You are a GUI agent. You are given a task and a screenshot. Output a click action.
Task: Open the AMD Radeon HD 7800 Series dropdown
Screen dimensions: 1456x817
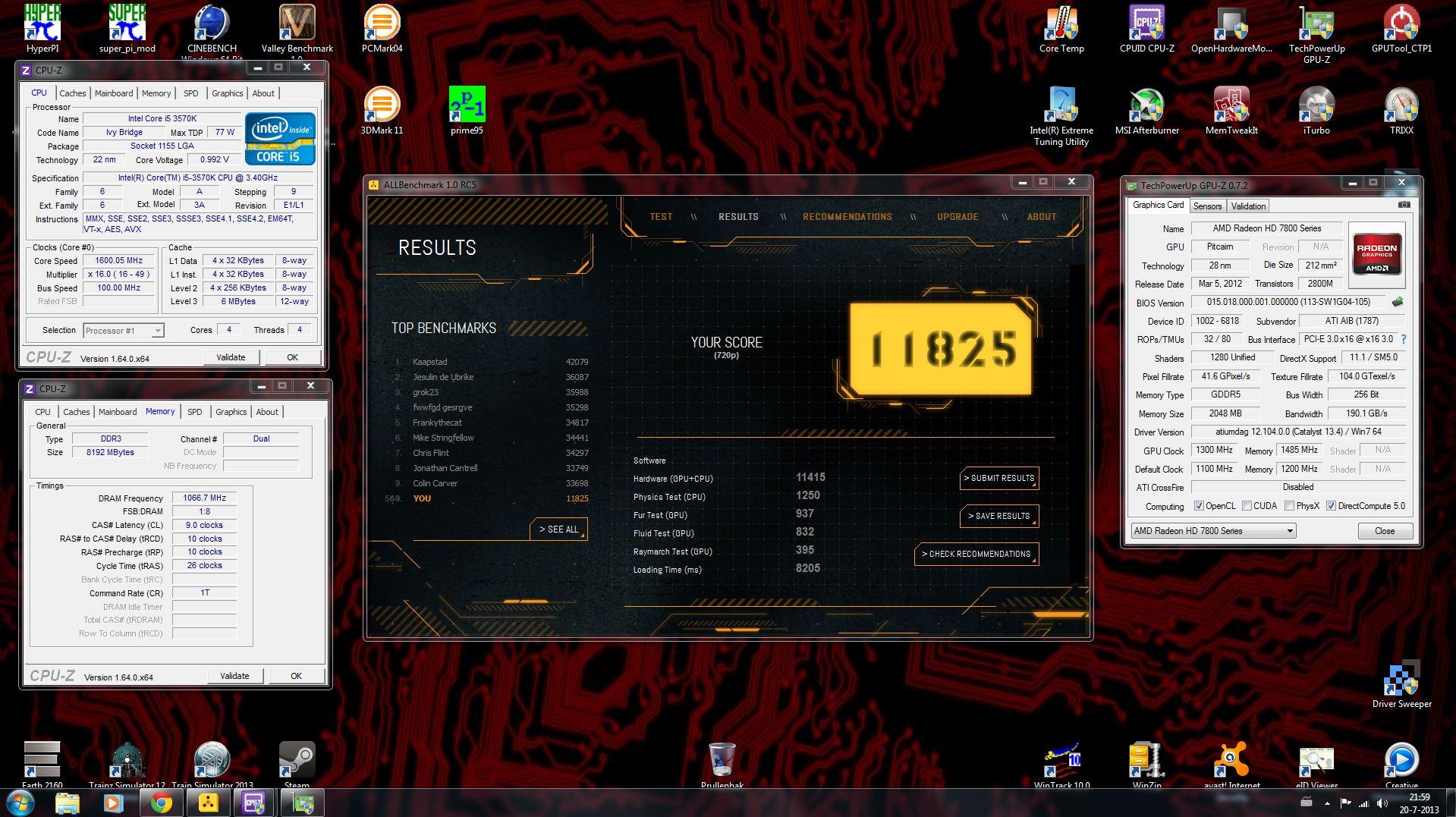1213,531
